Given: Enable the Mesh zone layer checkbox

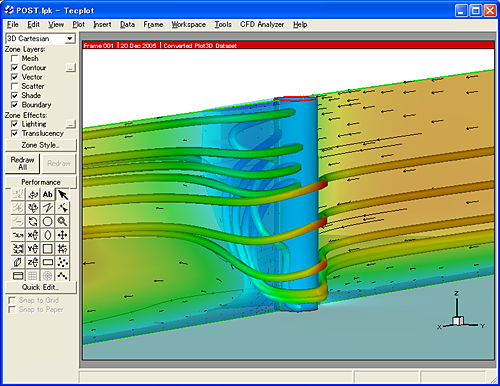Looking at the screenshot, I should click(15, 59).
